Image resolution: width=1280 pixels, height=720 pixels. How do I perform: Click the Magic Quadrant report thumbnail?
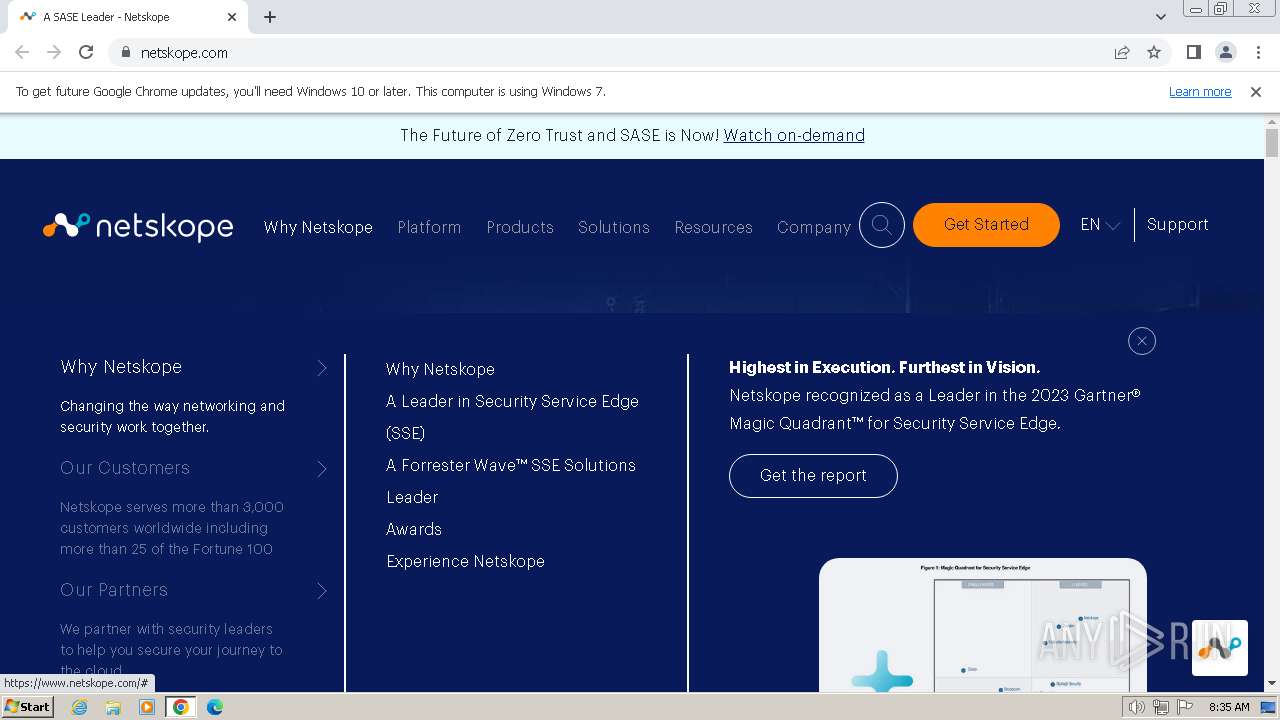pos(983,625)
